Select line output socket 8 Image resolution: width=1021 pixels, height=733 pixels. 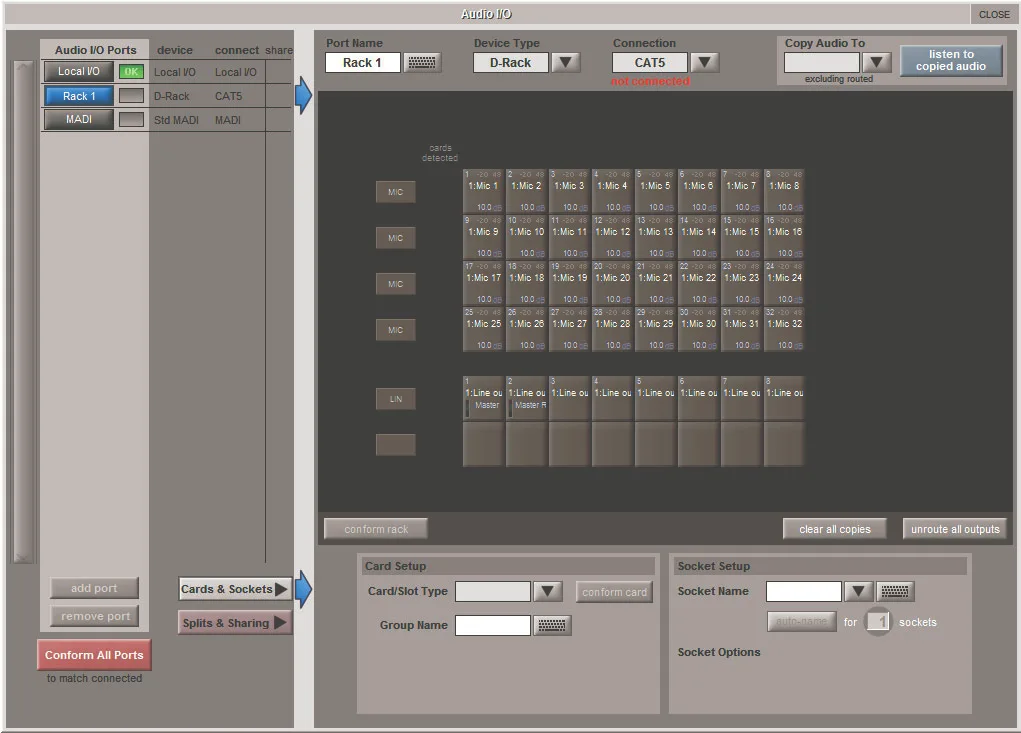click(x=784, y=398)
